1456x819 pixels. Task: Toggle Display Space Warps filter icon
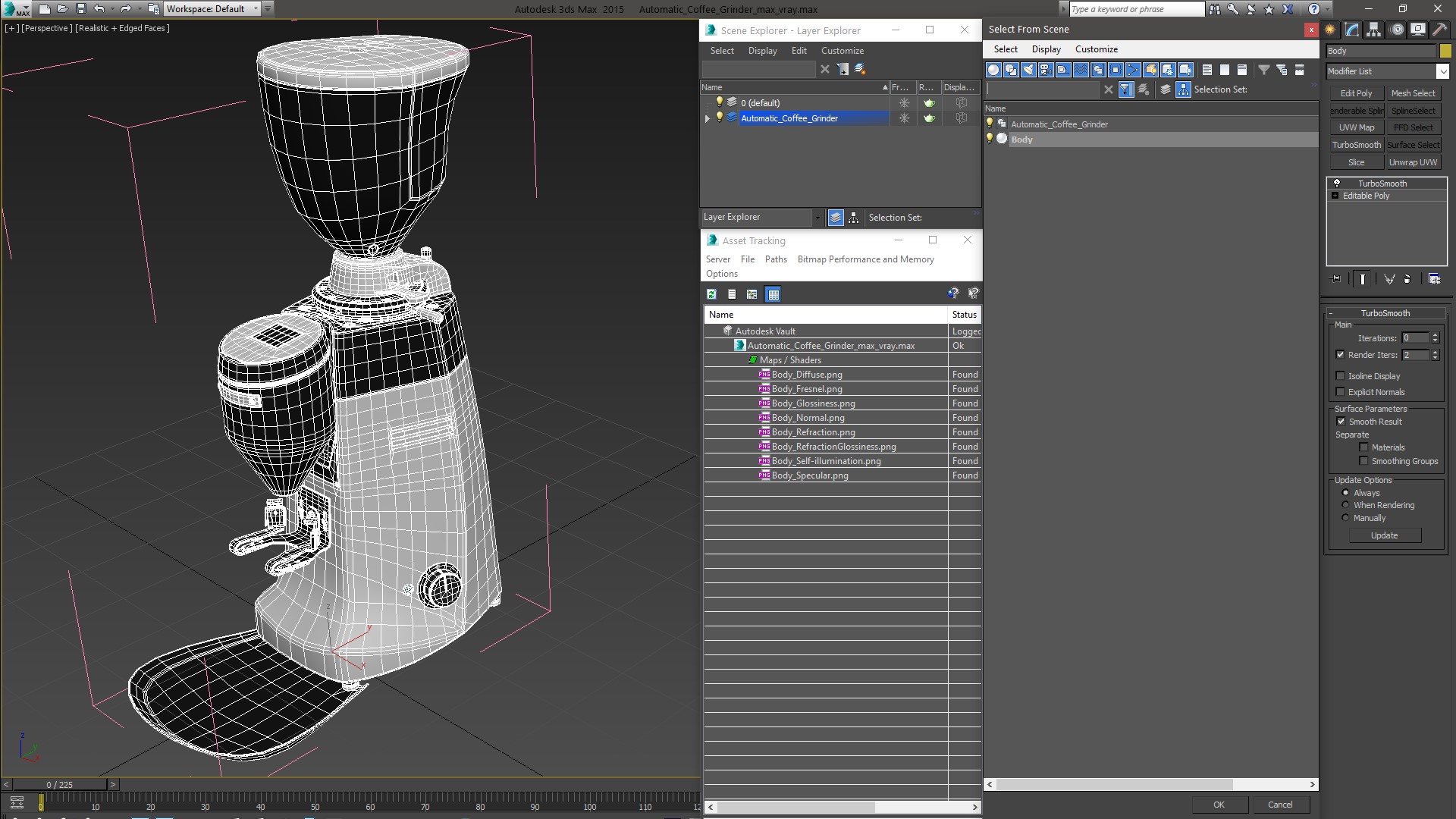click(x=1081, y=70)
